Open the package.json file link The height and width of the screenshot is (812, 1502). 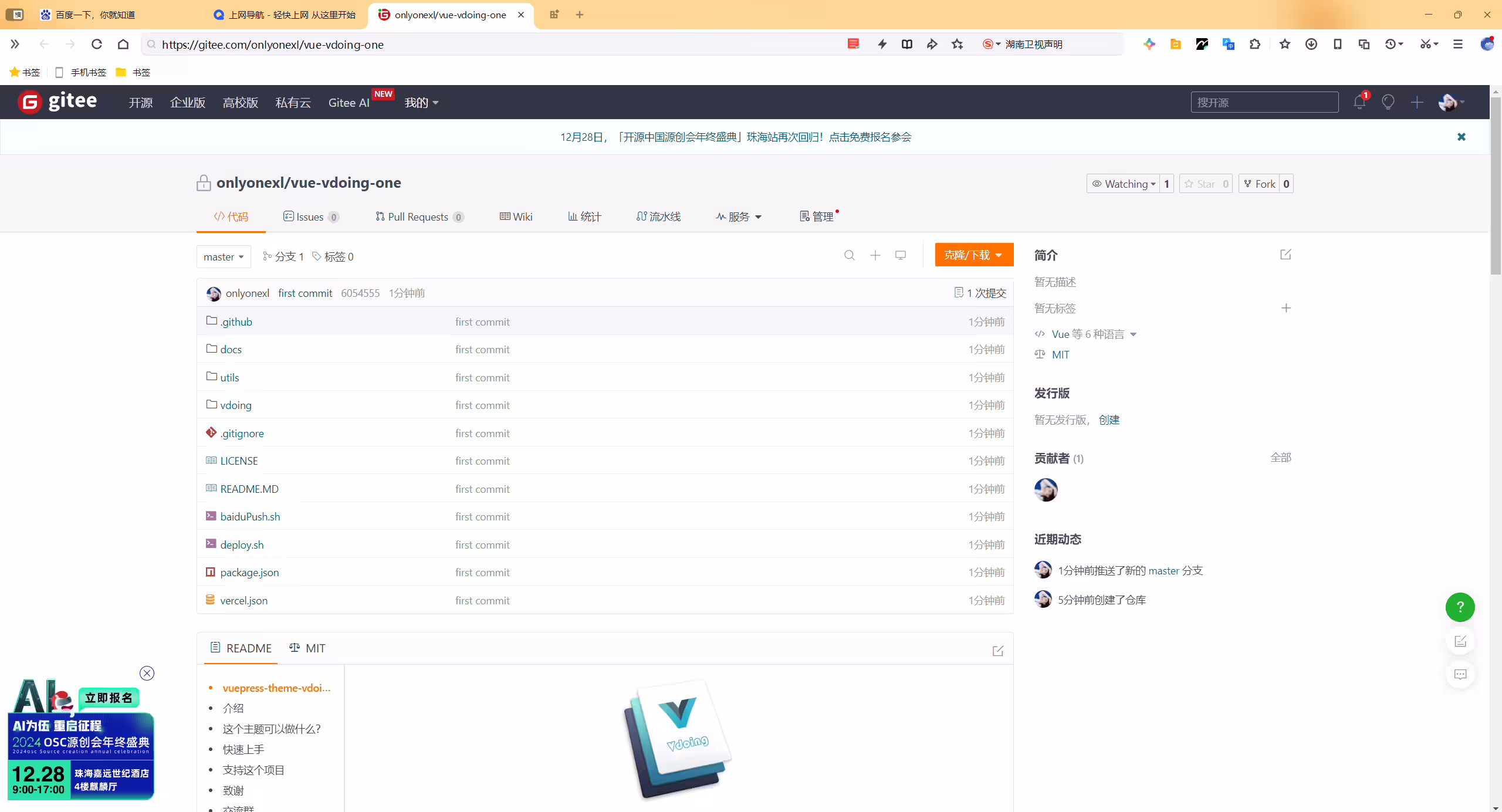point(249,572)
